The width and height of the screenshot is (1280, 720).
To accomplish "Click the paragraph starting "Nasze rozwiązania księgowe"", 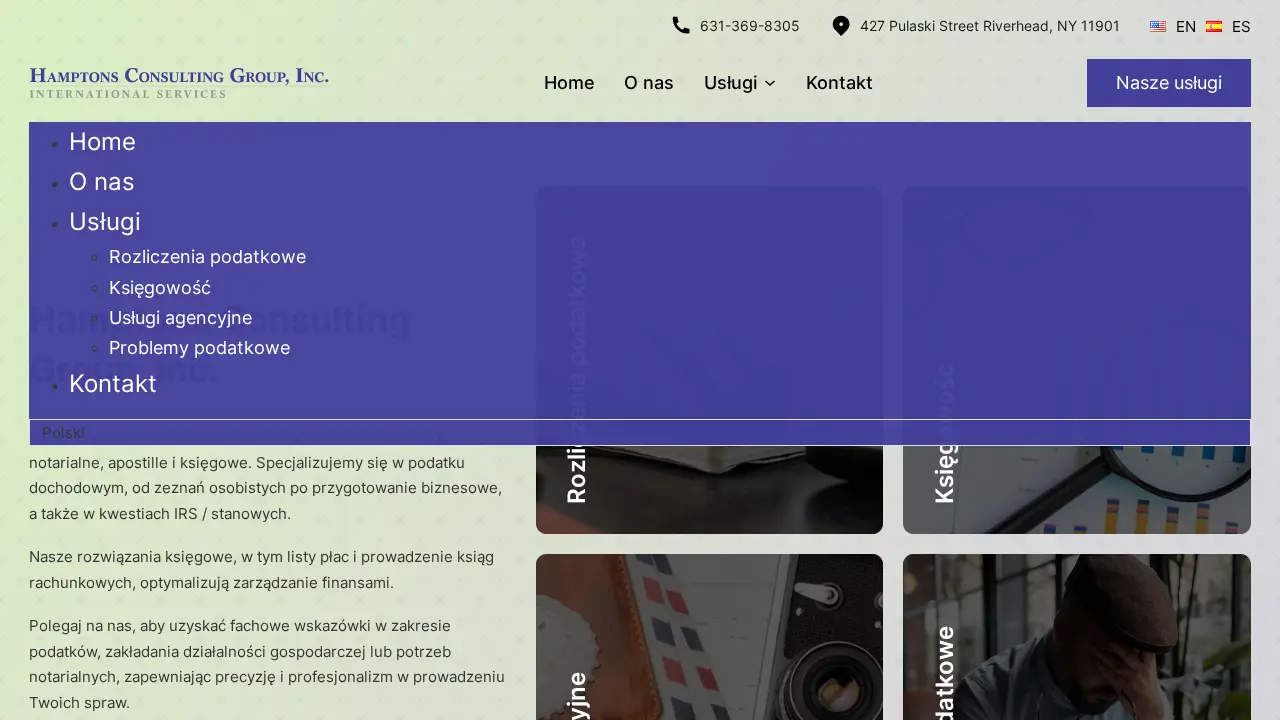I will point(261,570).
